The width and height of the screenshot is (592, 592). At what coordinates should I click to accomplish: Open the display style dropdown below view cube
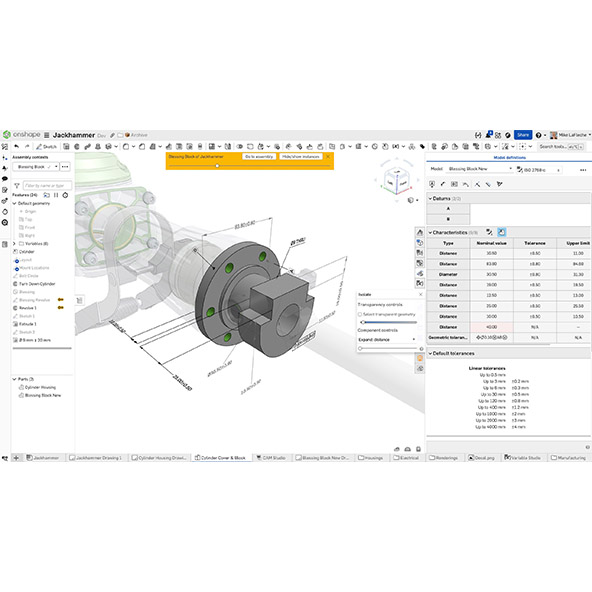(413, 200)
